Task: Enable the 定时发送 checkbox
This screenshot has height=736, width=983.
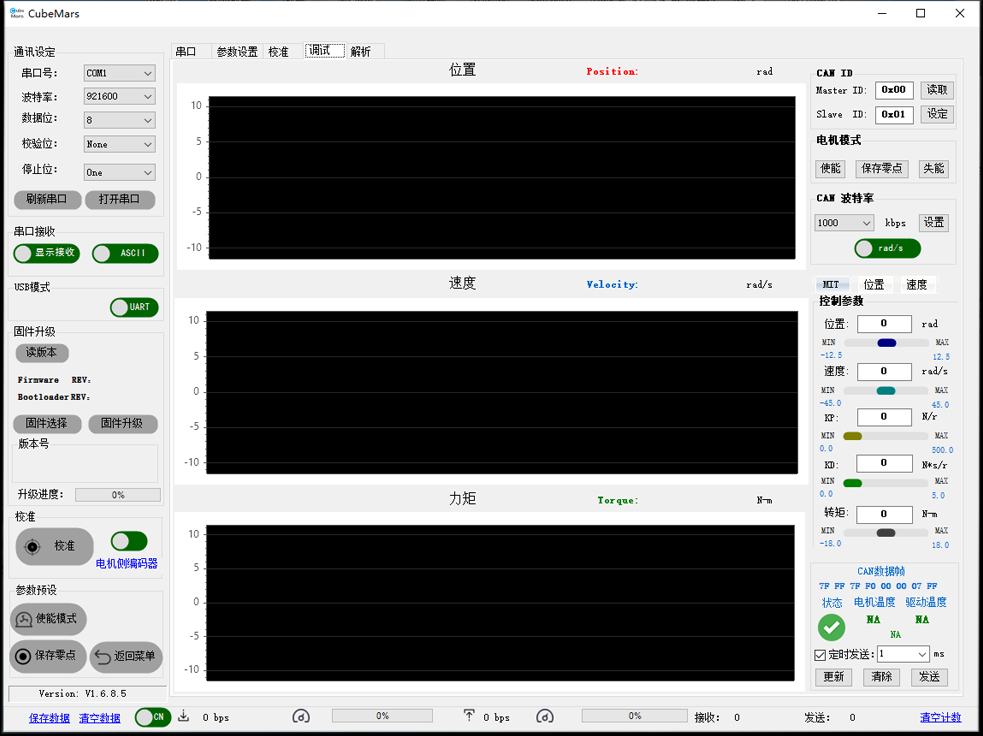Action: (x=821, y=655)
